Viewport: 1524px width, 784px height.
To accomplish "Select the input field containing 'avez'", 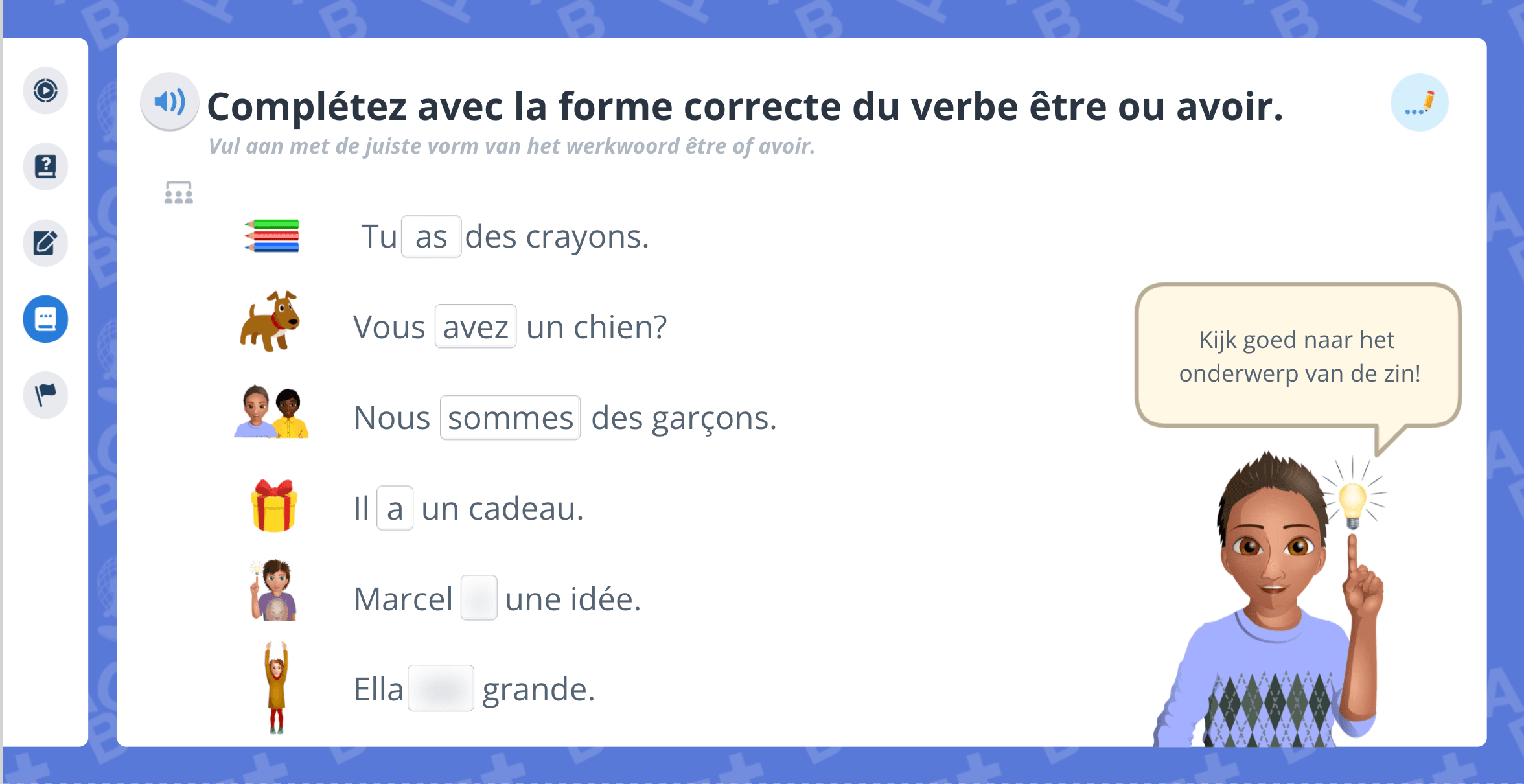I will pos(475,327).
